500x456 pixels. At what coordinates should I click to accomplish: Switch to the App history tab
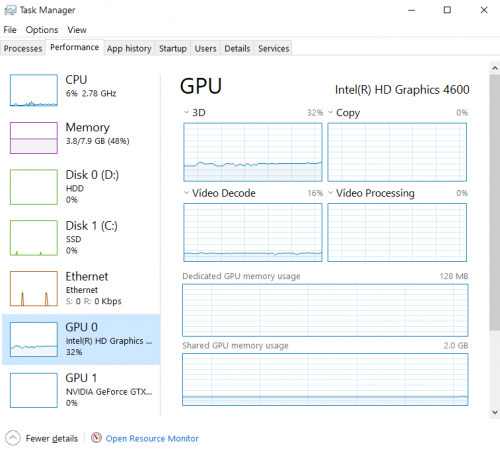tap(129, 48)
